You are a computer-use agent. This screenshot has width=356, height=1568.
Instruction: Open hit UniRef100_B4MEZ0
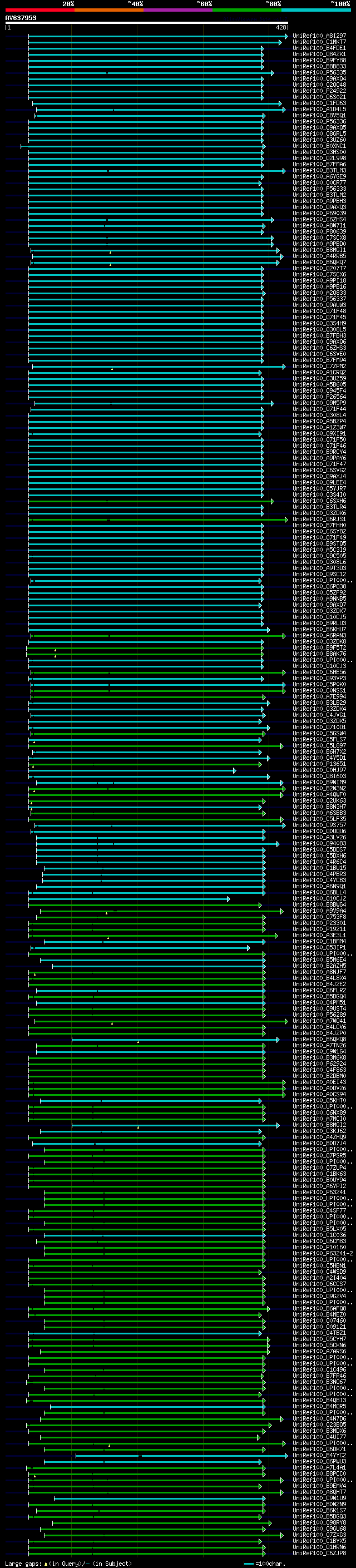[x=319, y=1314]
